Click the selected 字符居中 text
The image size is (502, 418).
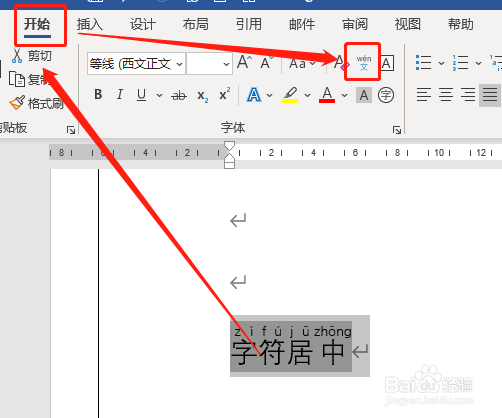click(x=287, y=352)
